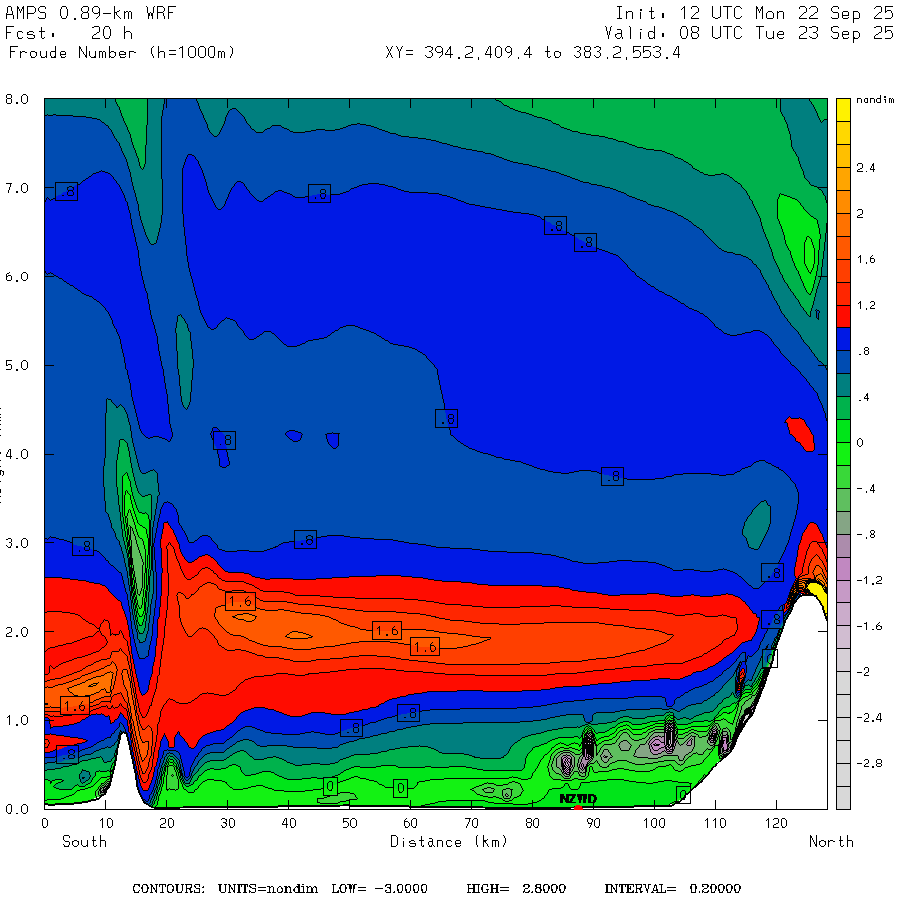Click the colorbar value label '-1.6'

[869, 626]
